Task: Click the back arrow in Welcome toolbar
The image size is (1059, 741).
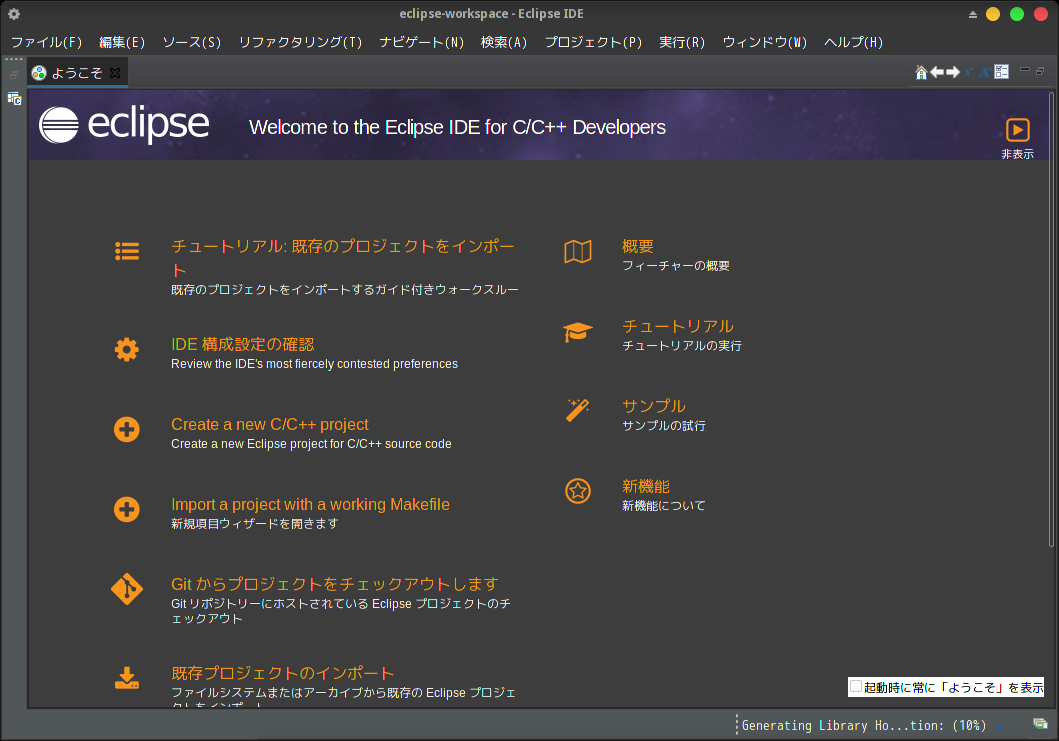Action: pyautogui.click(x=937, y=72)
